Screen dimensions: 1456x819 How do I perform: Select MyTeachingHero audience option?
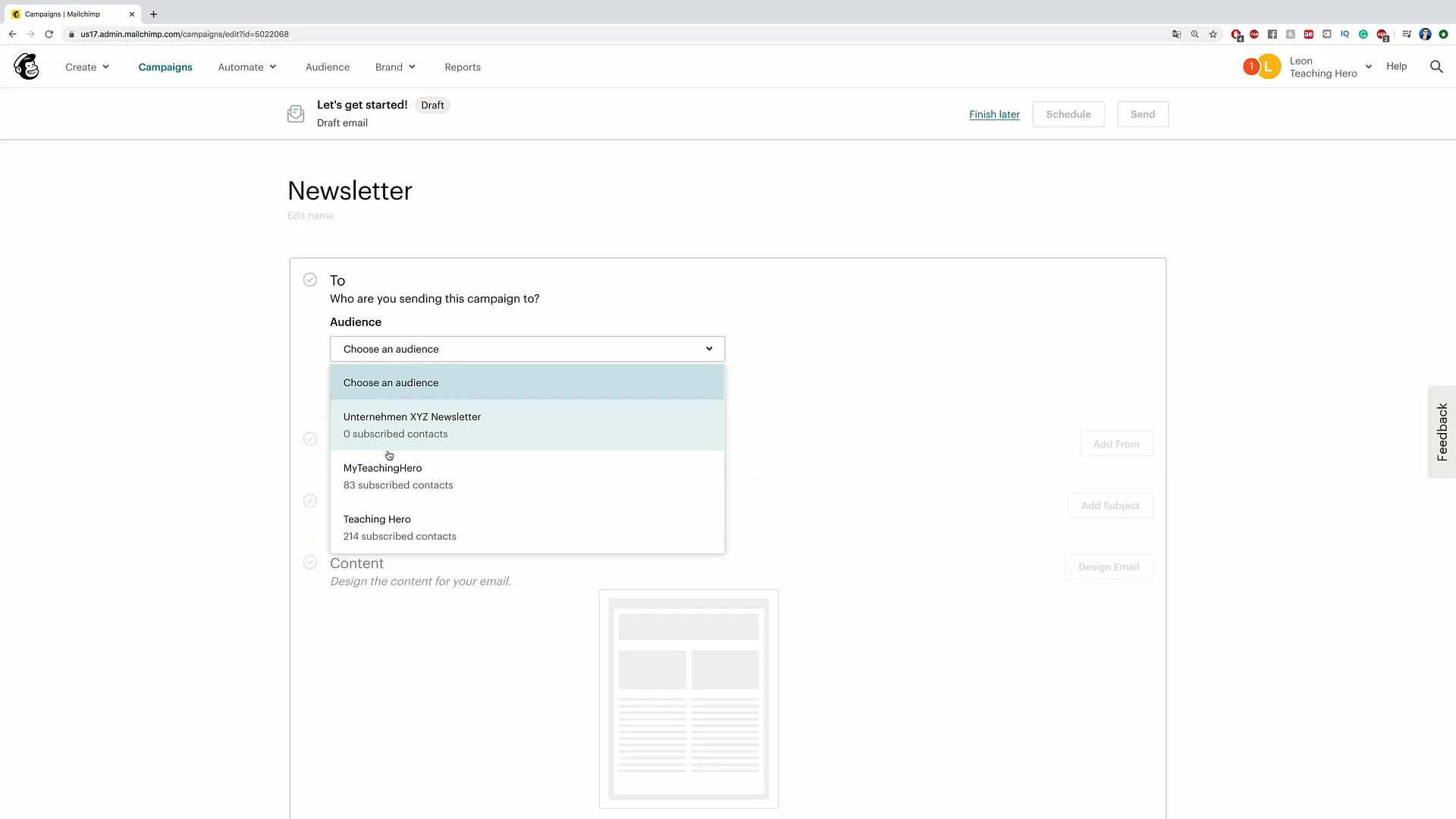[528, 476]
